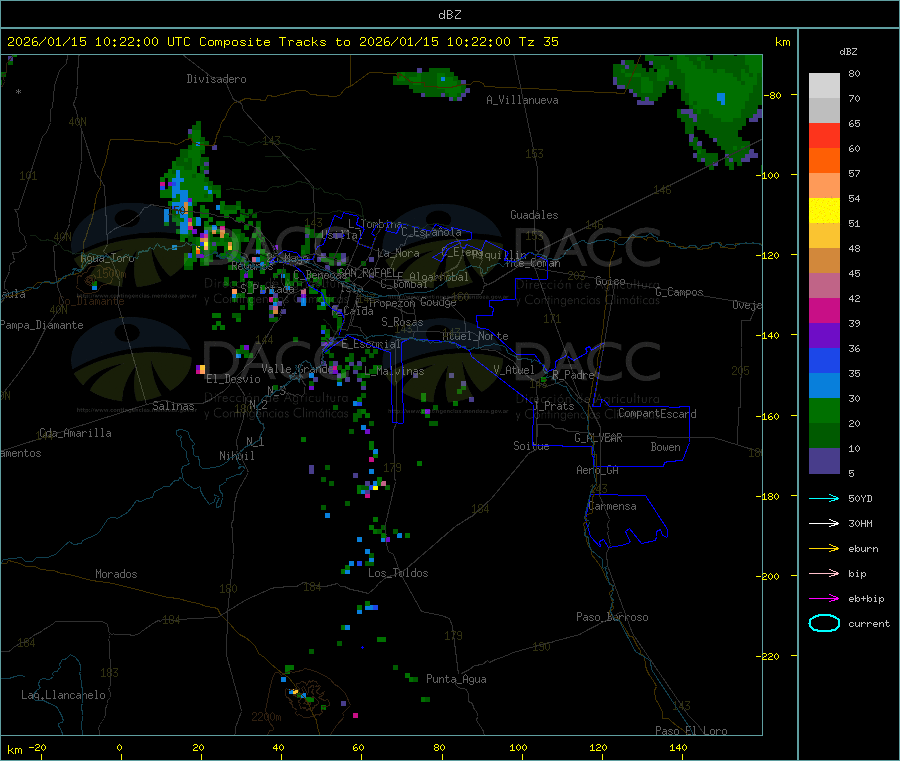Click the 'Paso_Barroso' map label
The image size is (900, 761).
[x=612, y=617]
